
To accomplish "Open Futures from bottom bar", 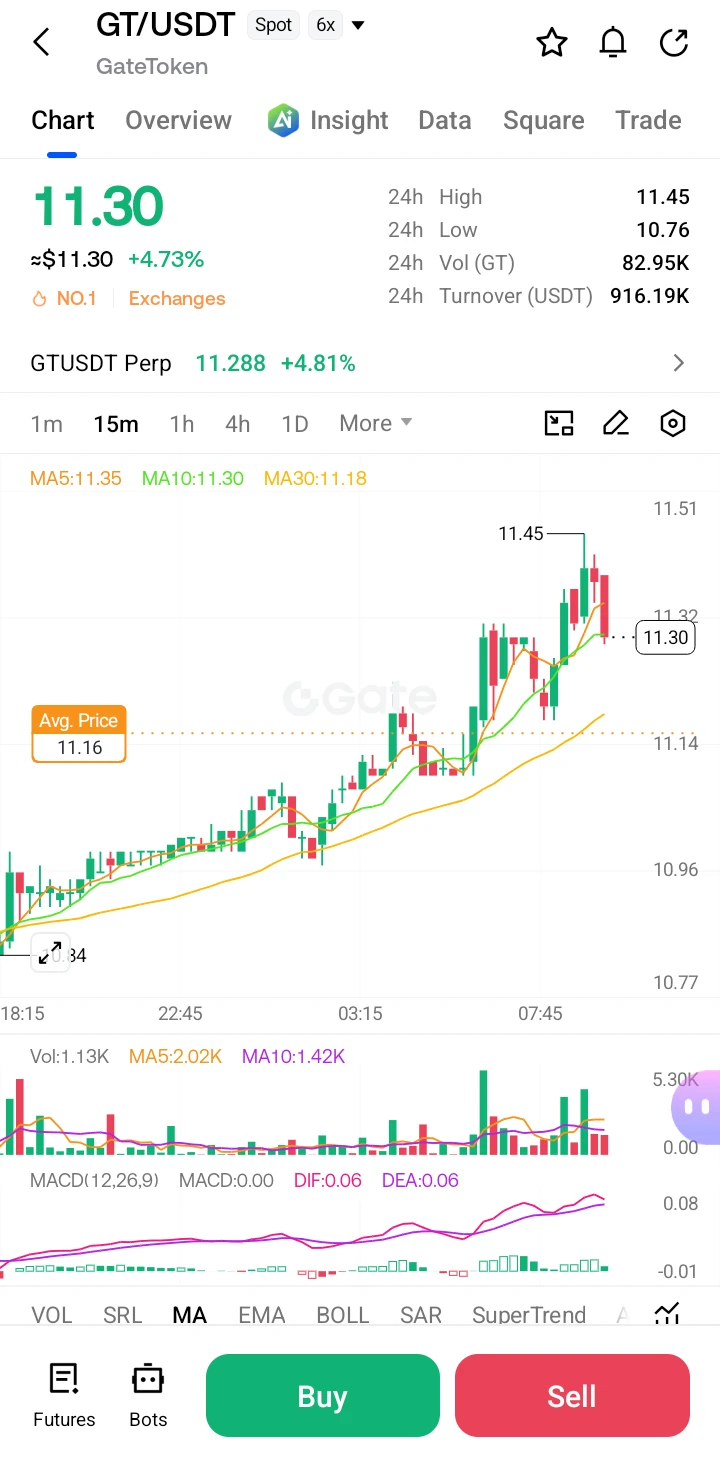I will pos(64,1394).
